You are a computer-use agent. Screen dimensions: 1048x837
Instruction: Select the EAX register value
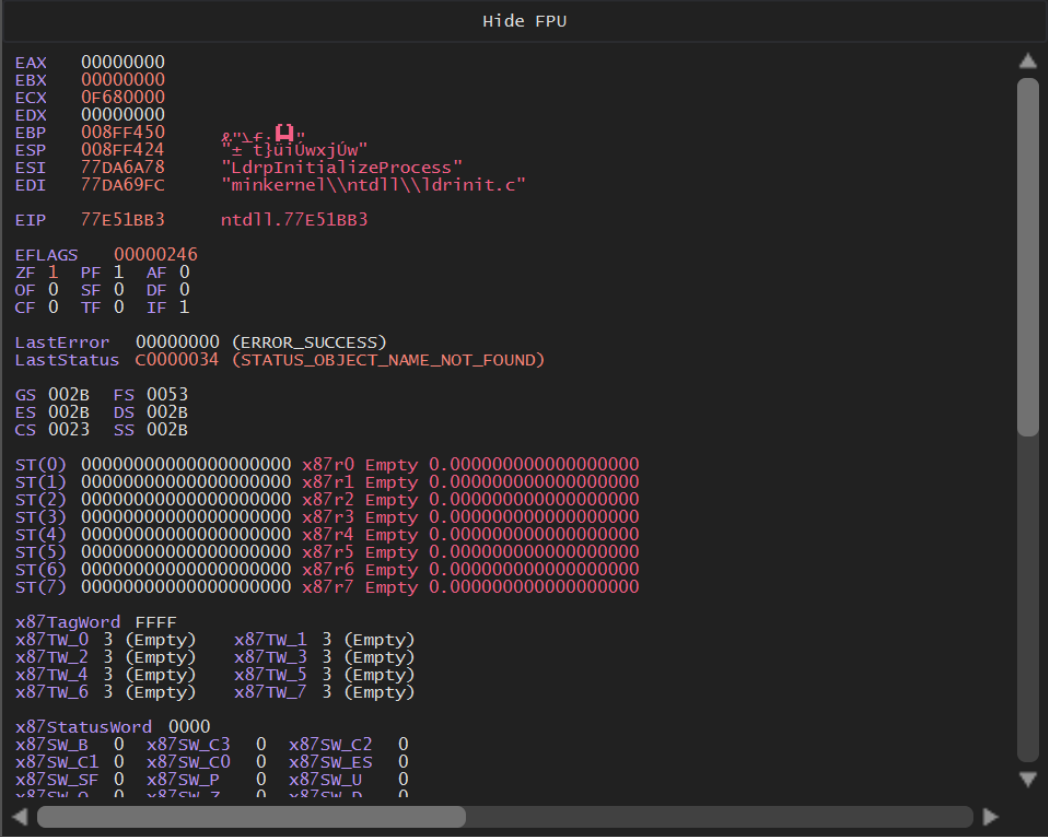[123, 63]
